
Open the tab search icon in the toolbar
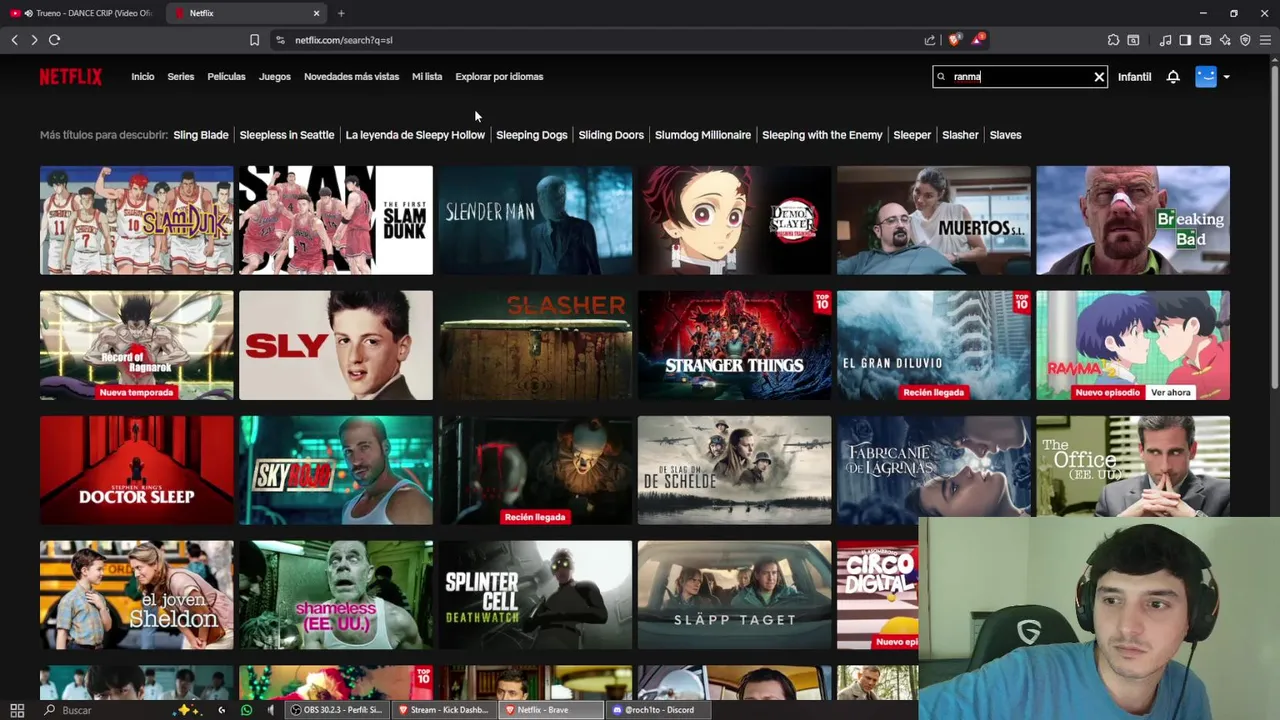1133,40
